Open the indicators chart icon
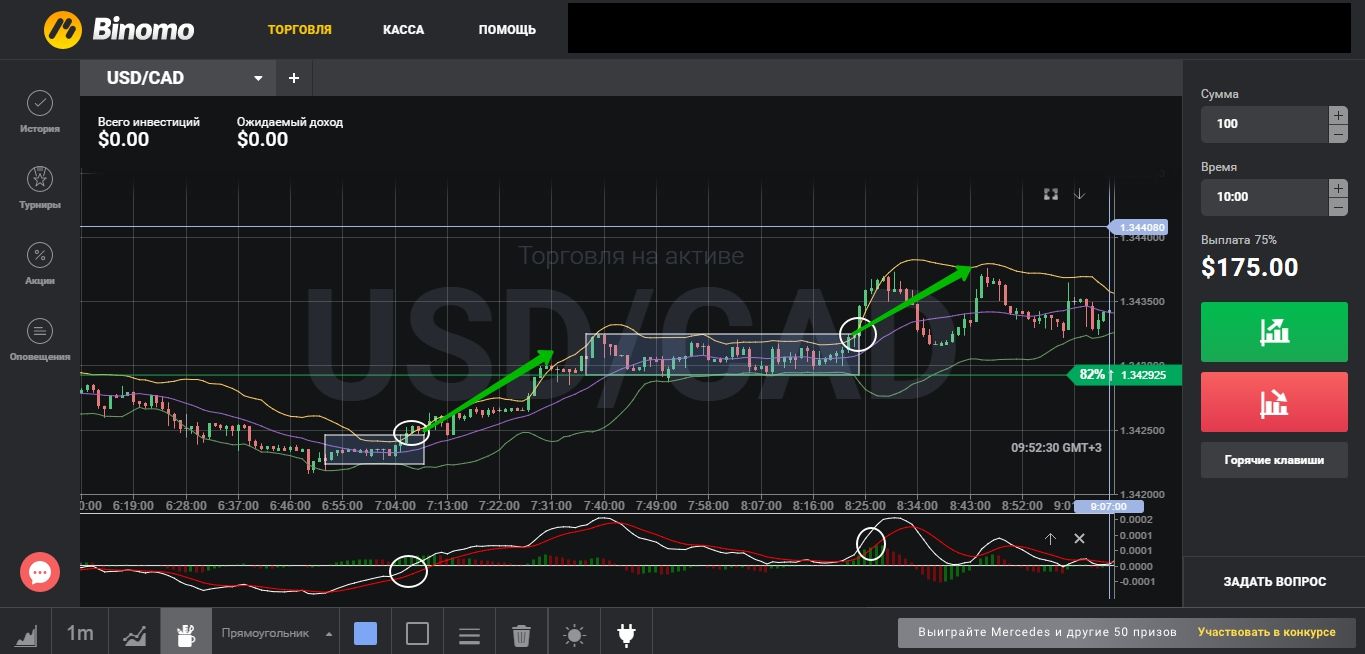Viewport: 1365px width, 654px height. point(135,633)
